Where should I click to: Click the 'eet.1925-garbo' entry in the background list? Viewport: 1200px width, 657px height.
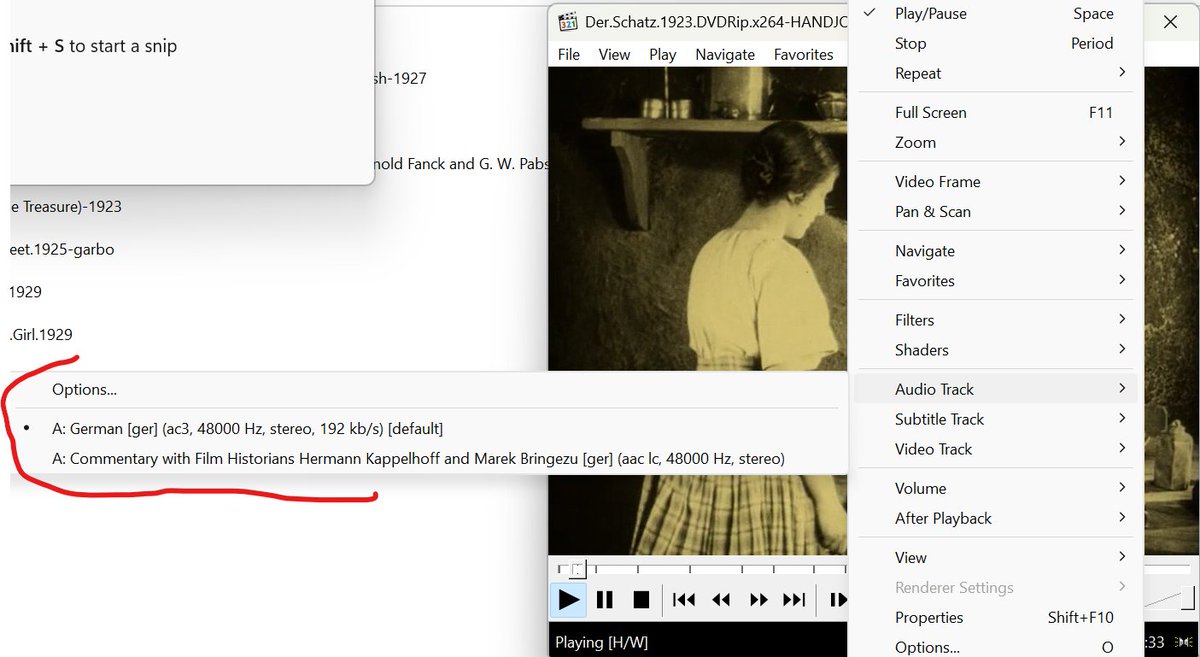tap(62, 249)
